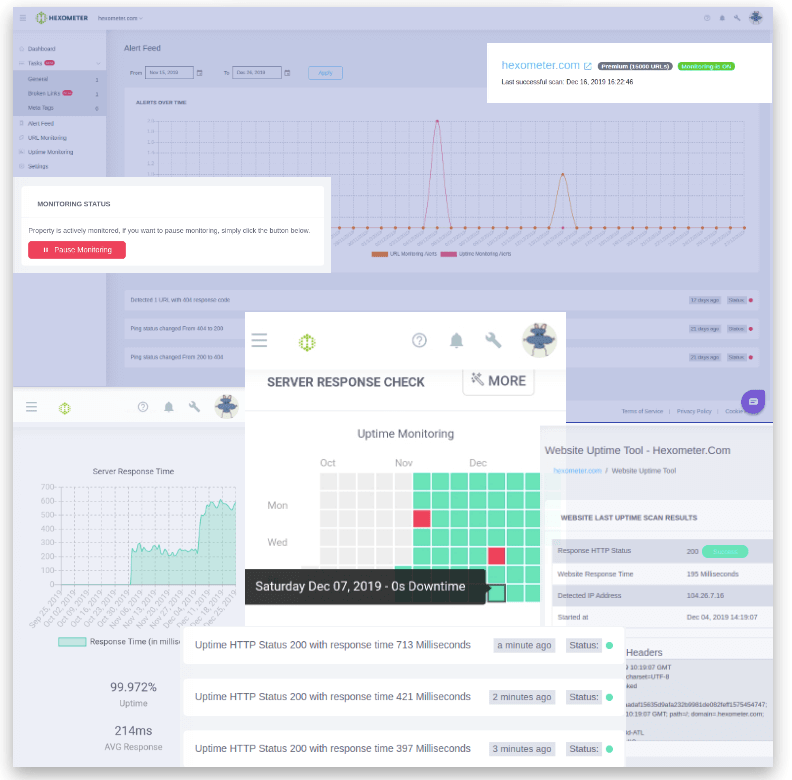Image resolution: width=792 pixels, height=780 pixels.
Task: Click alert 'Detected 1 URL with 404 response code'
Action: pos(441,300)
